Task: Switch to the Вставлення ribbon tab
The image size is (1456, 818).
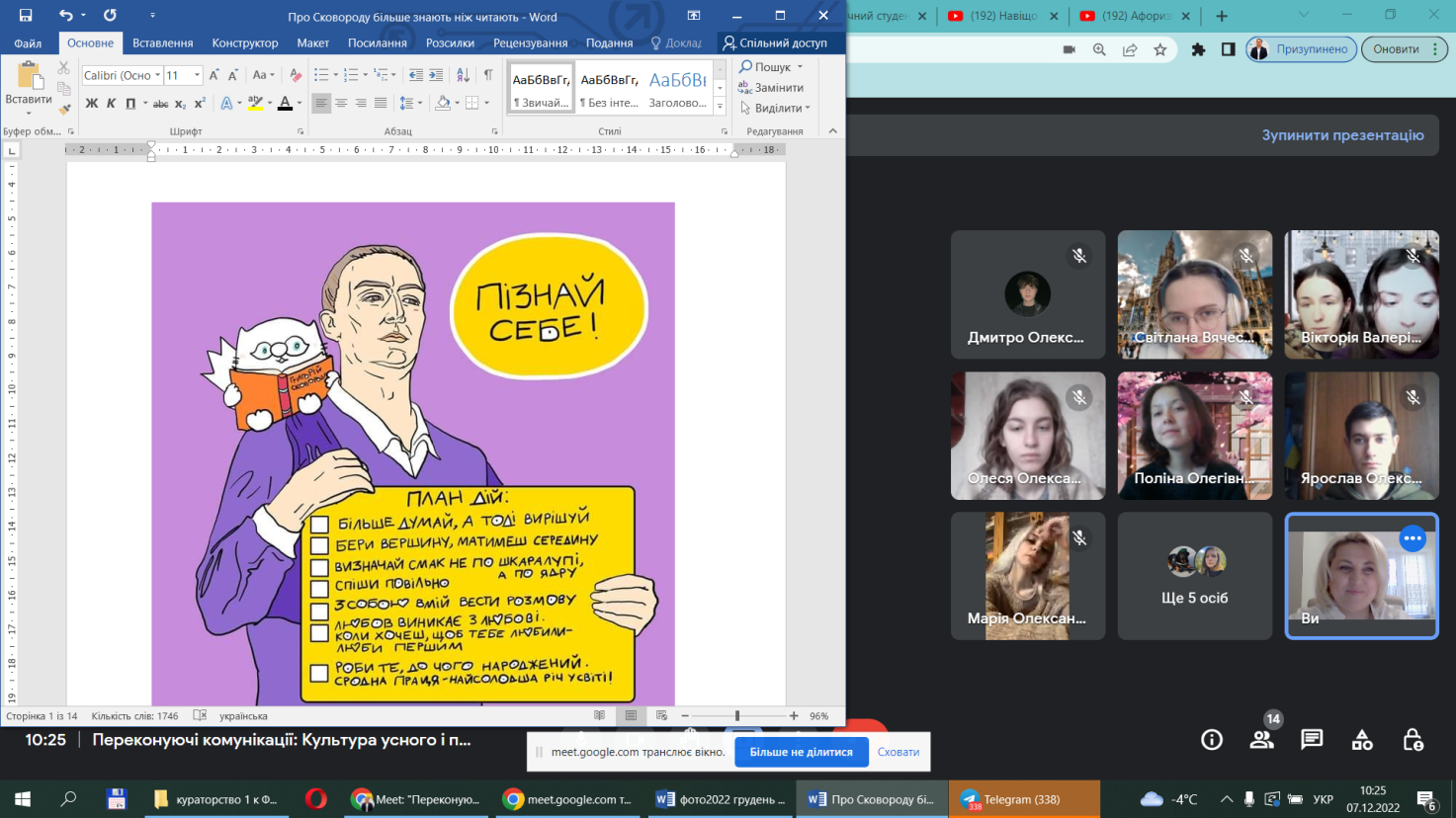Action: point(162,43)
